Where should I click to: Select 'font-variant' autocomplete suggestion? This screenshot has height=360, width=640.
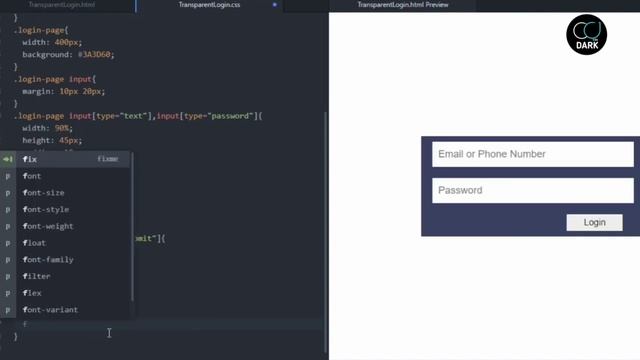click(x=65, y=310)
